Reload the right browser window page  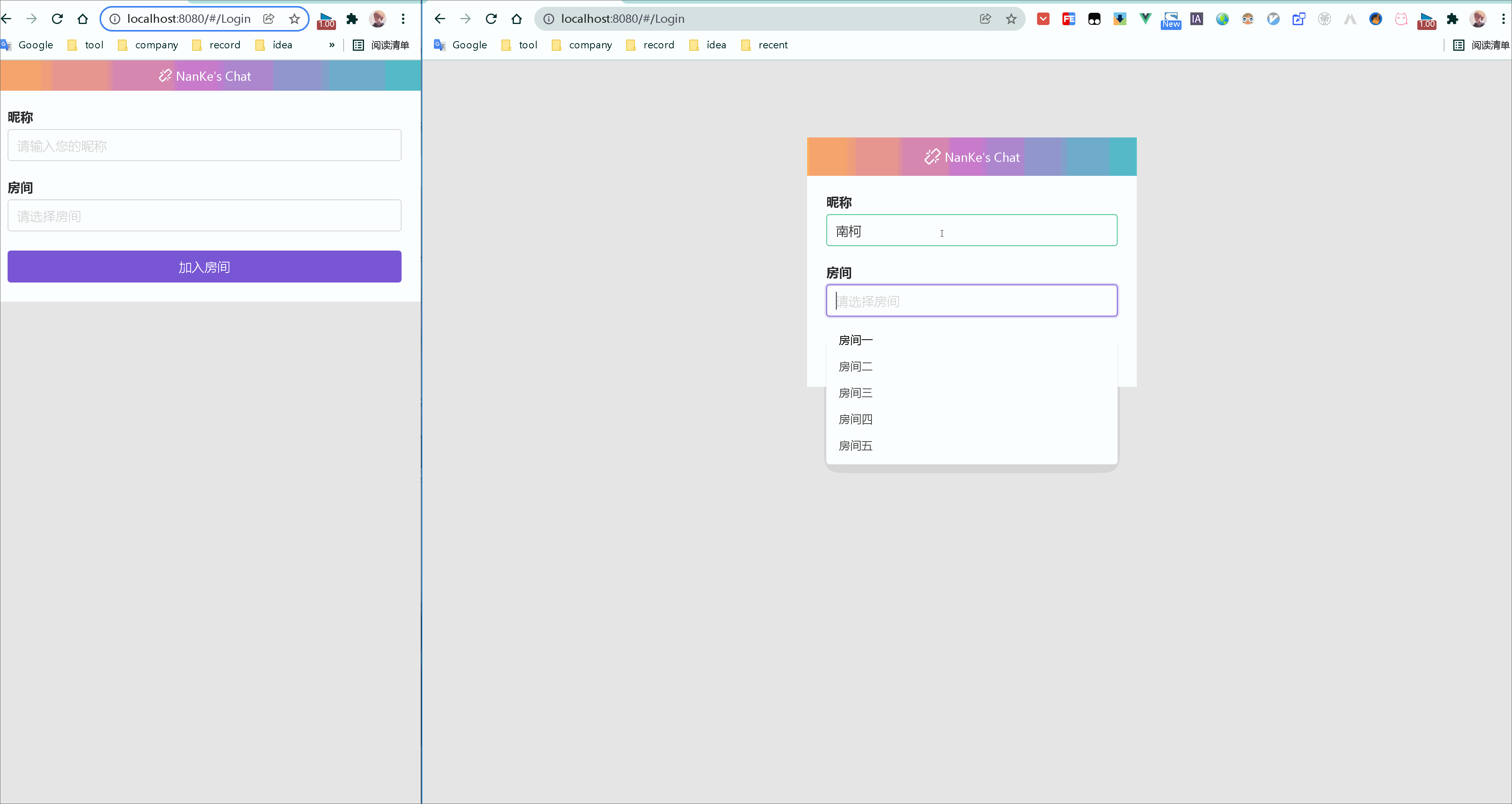click(491, 19)
